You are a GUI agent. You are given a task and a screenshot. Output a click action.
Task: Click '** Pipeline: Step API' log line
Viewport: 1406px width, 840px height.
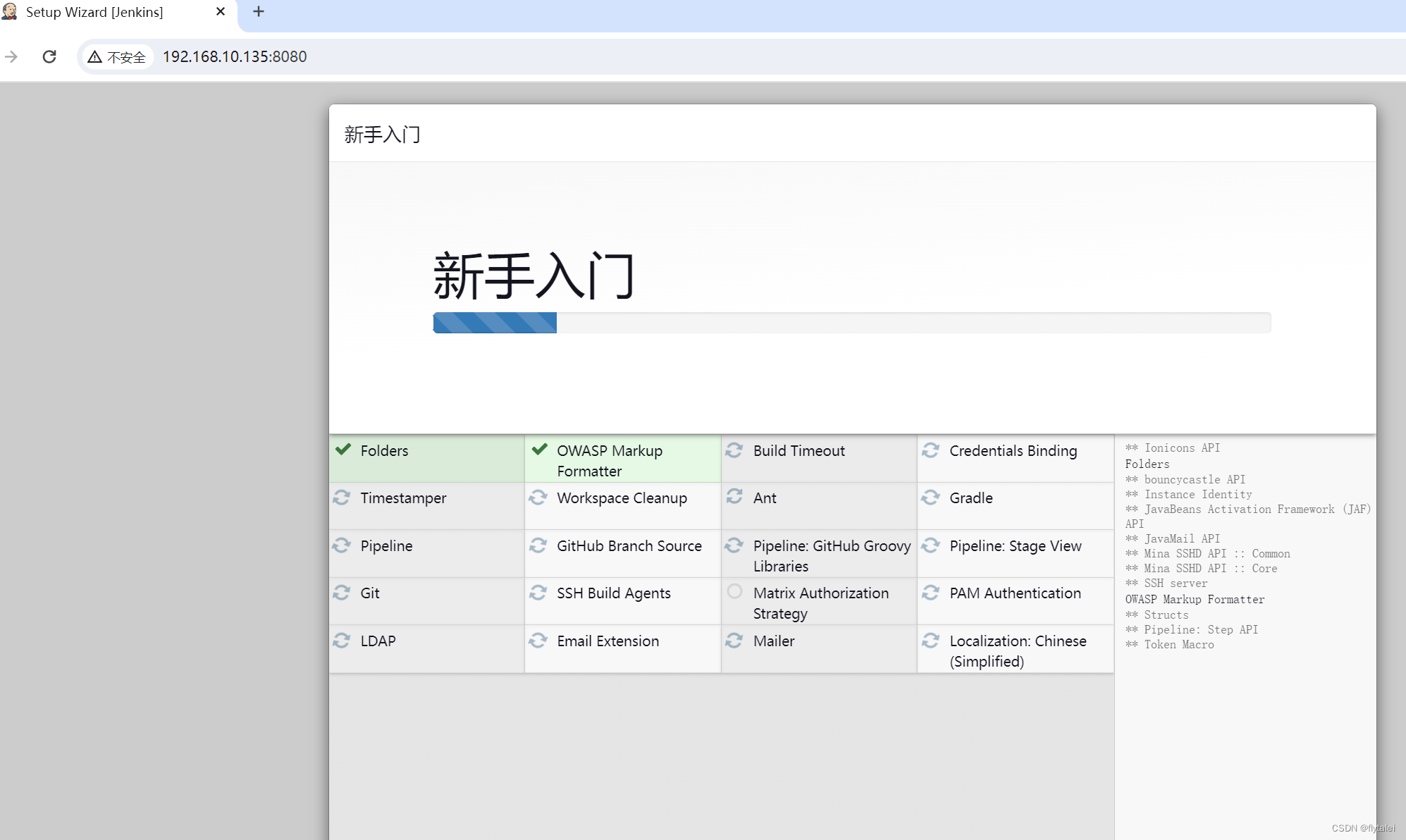point(1192,629)
